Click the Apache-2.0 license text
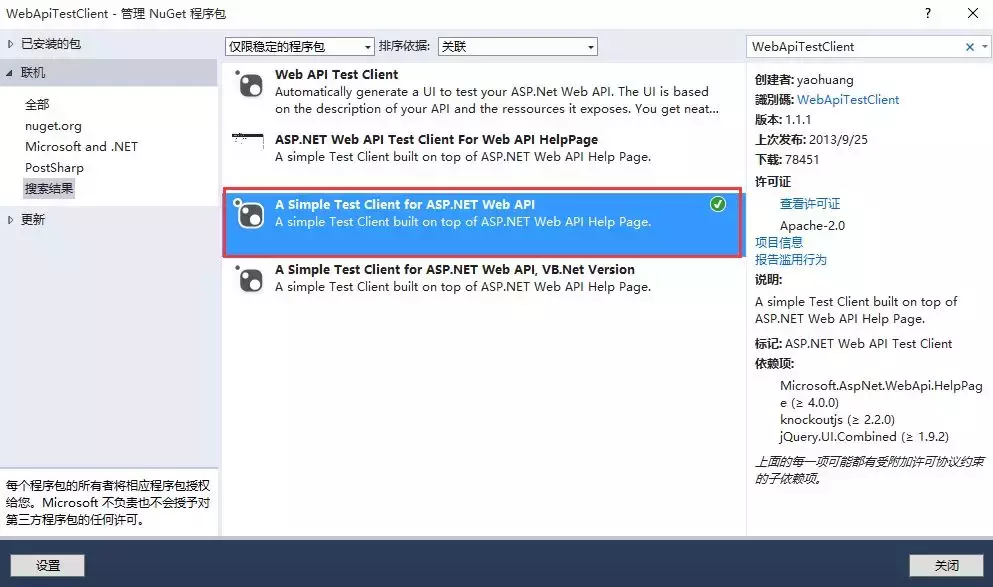 click(x=812, y=225)
